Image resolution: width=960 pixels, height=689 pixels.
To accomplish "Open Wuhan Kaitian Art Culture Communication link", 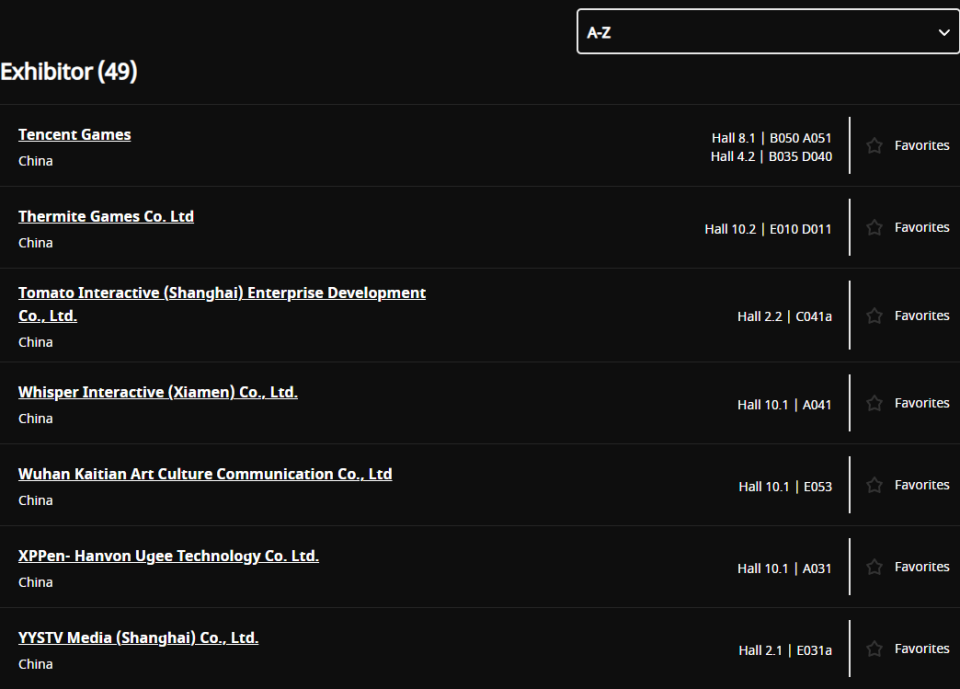I will 205,474.
